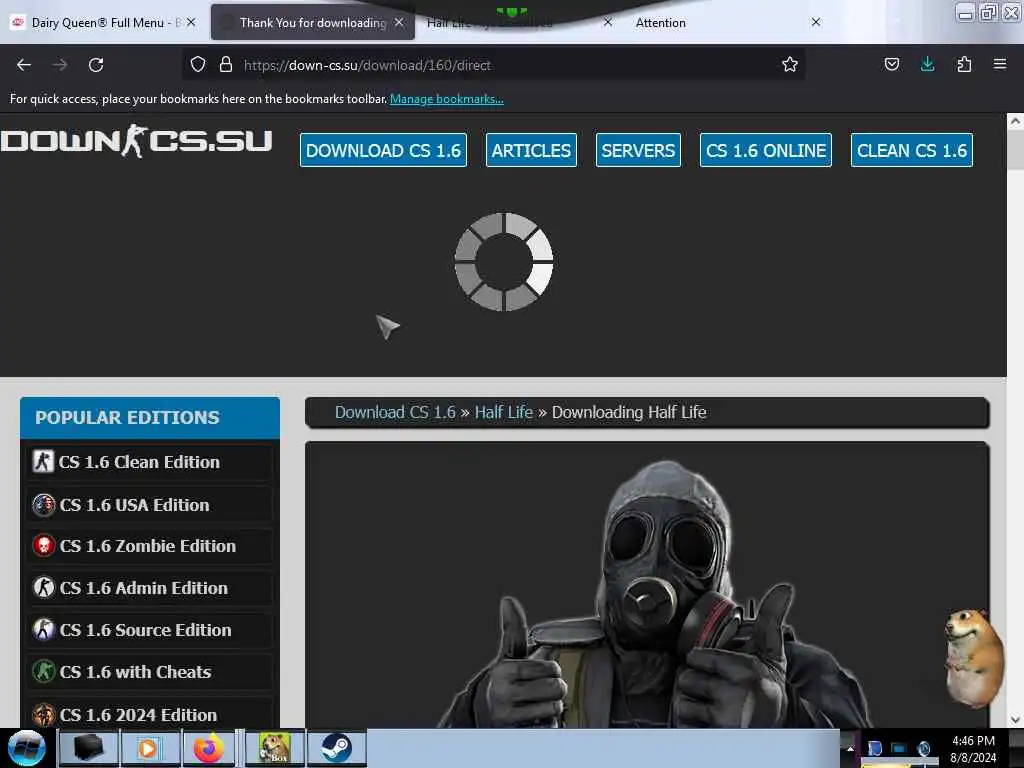
Task: Click the CS 1.6 USA Edition icon
Action: pyautogui.click(x=44, y=505)
